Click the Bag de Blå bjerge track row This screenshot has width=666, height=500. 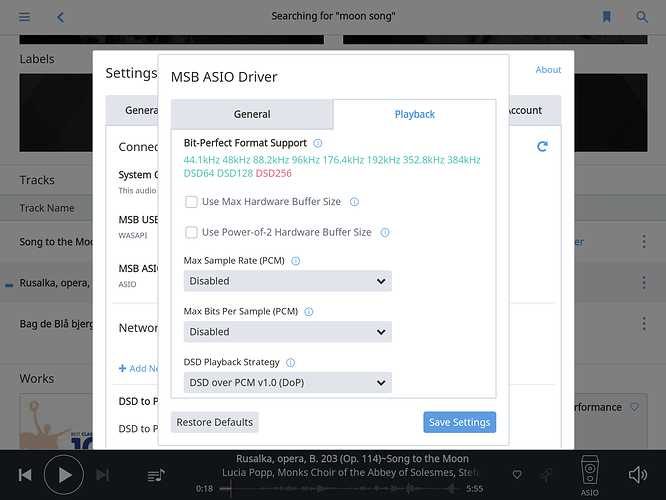click(56, 324)
